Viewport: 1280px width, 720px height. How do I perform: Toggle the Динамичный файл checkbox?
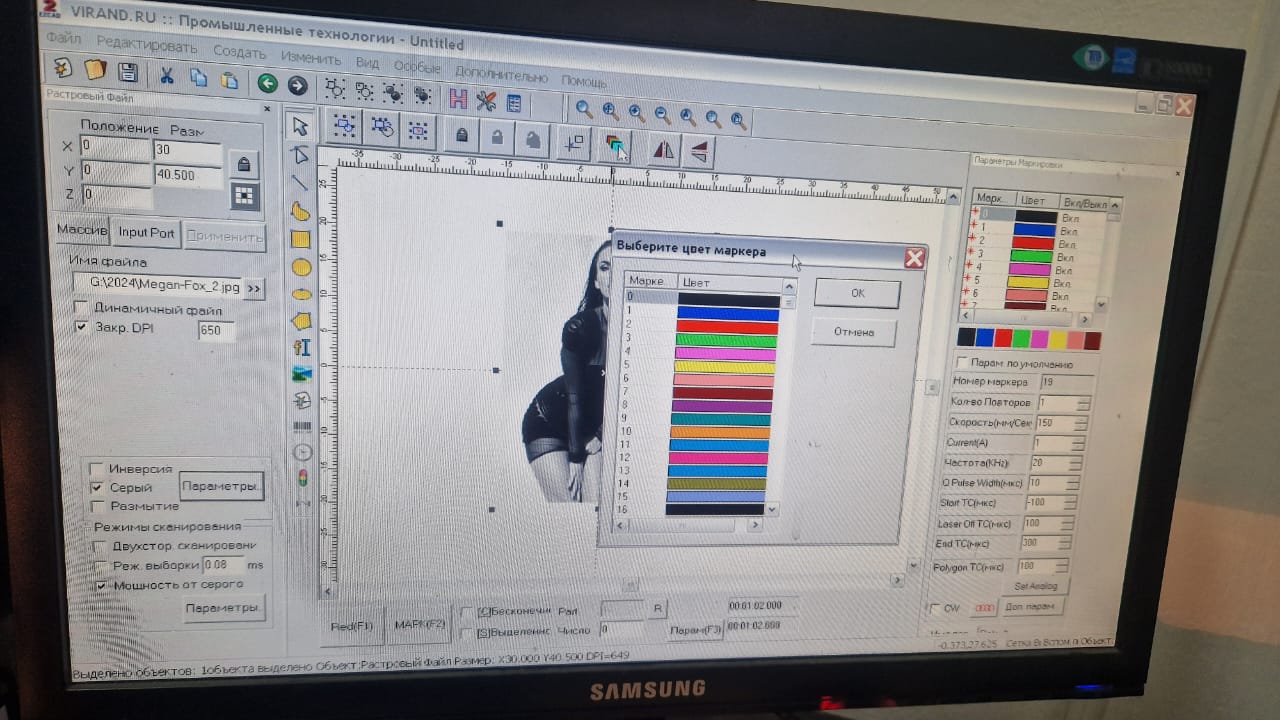click(x=81, y=308)
